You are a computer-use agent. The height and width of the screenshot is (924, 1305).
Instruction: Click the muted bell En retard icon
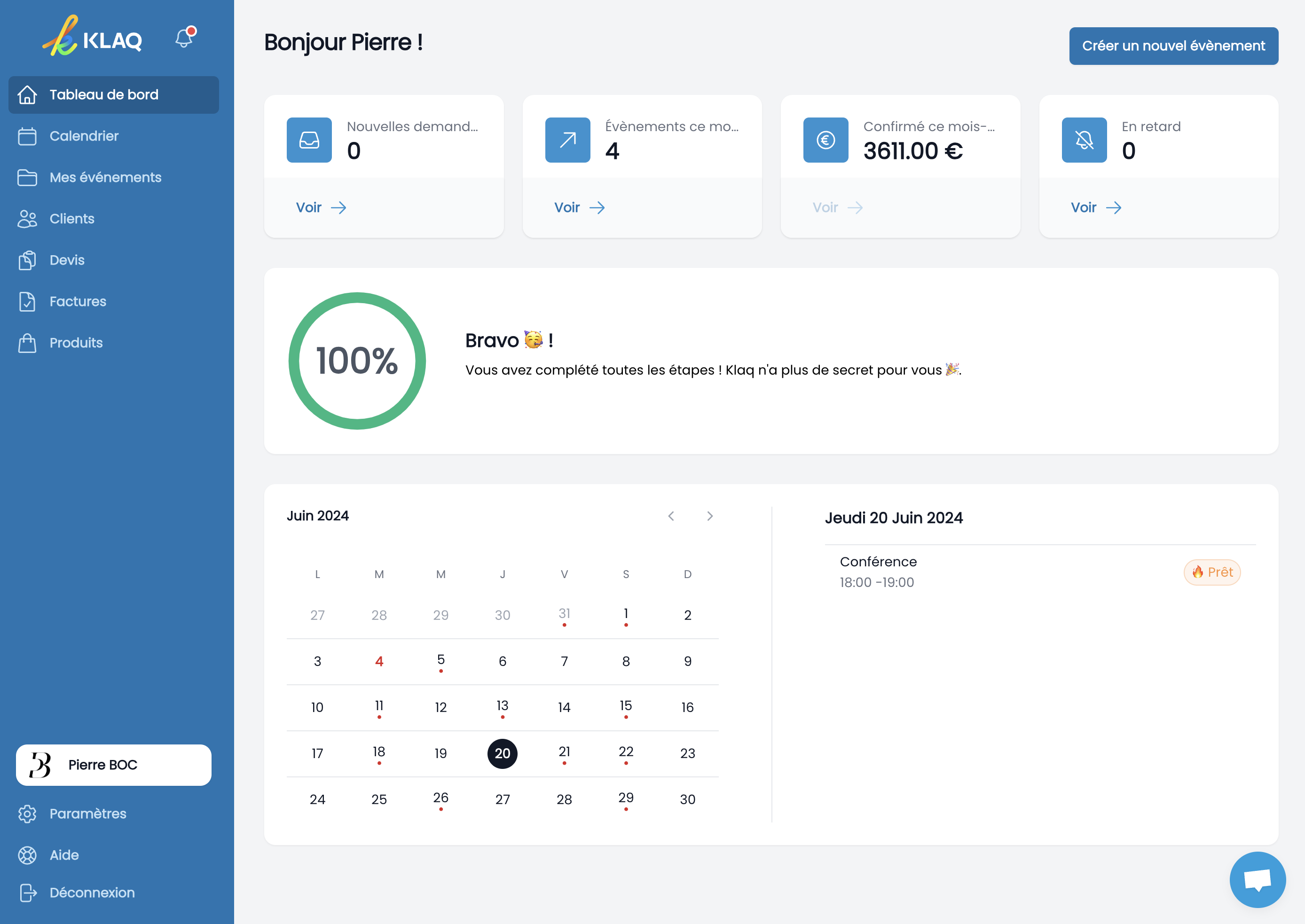click(x=1084, y=140)
